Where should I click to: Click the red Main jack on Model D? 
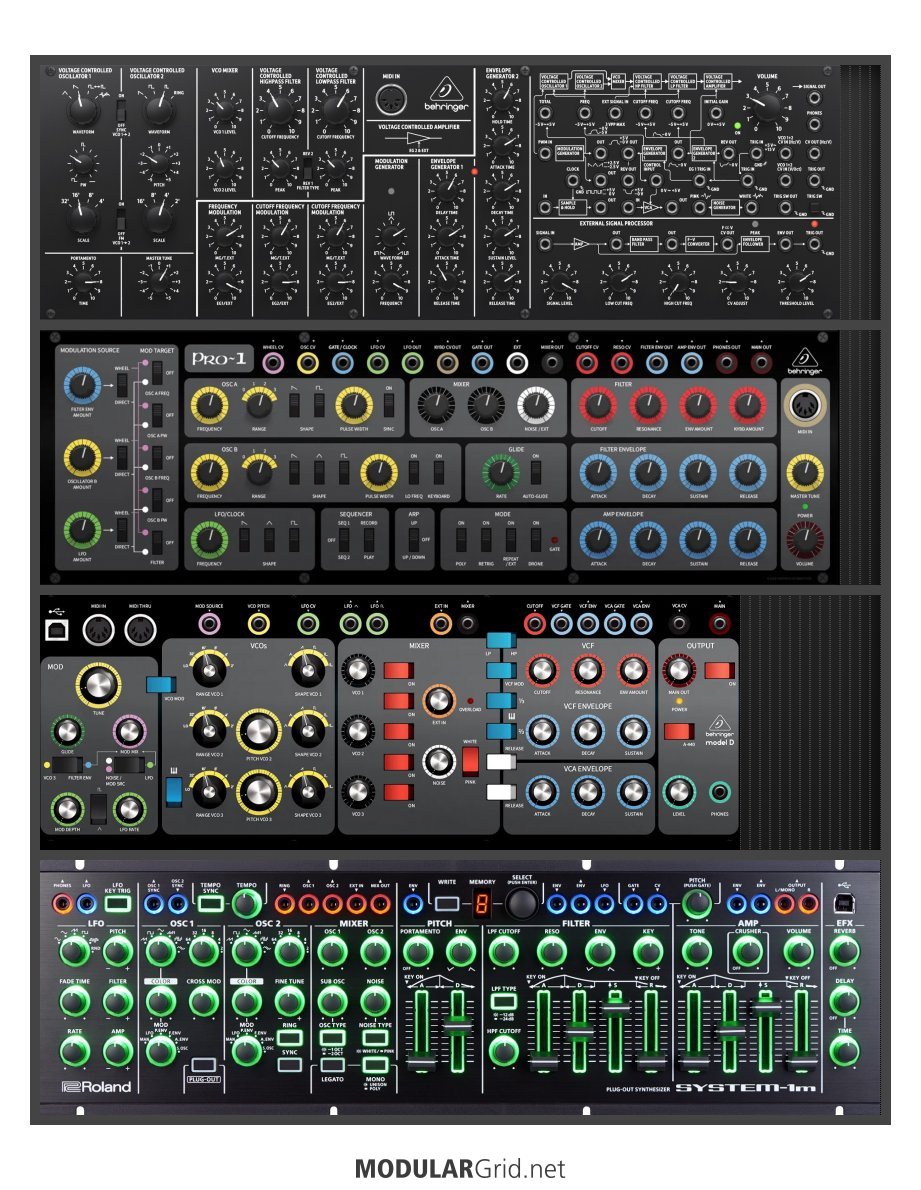(x=719, y=624)
